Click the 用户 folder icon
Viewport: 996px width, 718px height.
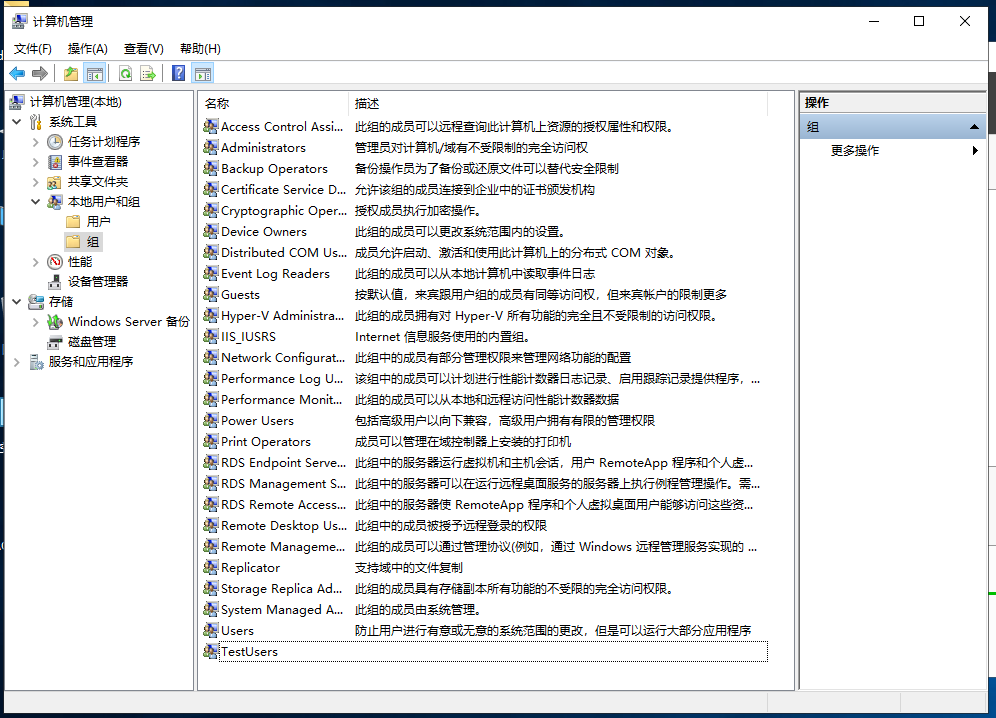coord(74,222)
